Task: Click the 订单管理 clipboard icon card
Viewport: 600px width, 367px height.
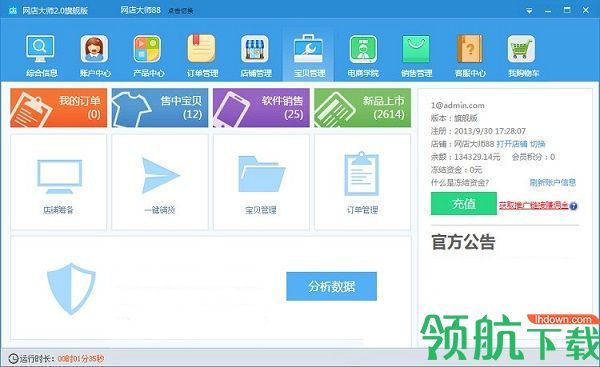Action: (362, 182)
